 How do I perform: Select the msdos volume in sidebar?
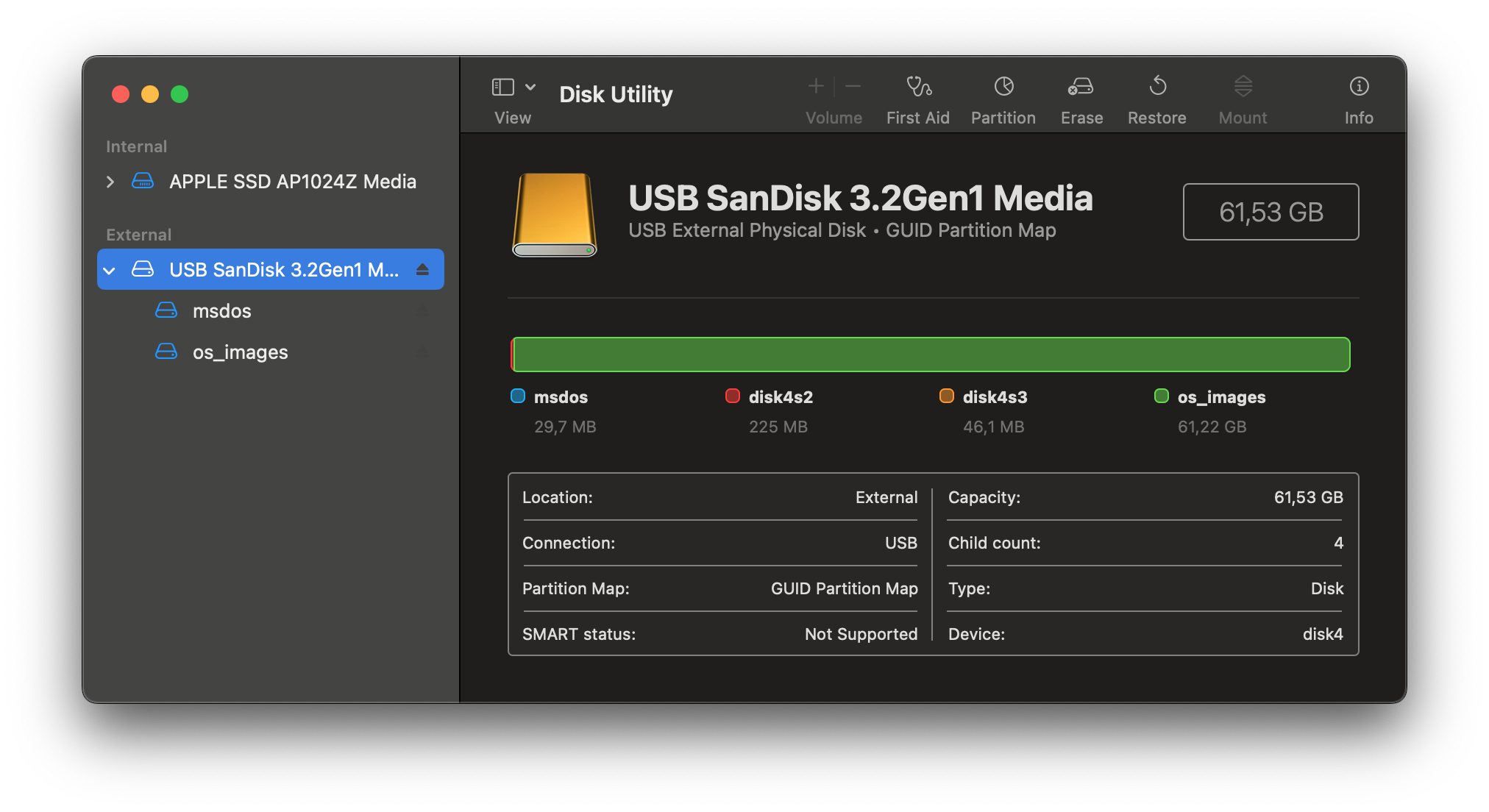271,311
